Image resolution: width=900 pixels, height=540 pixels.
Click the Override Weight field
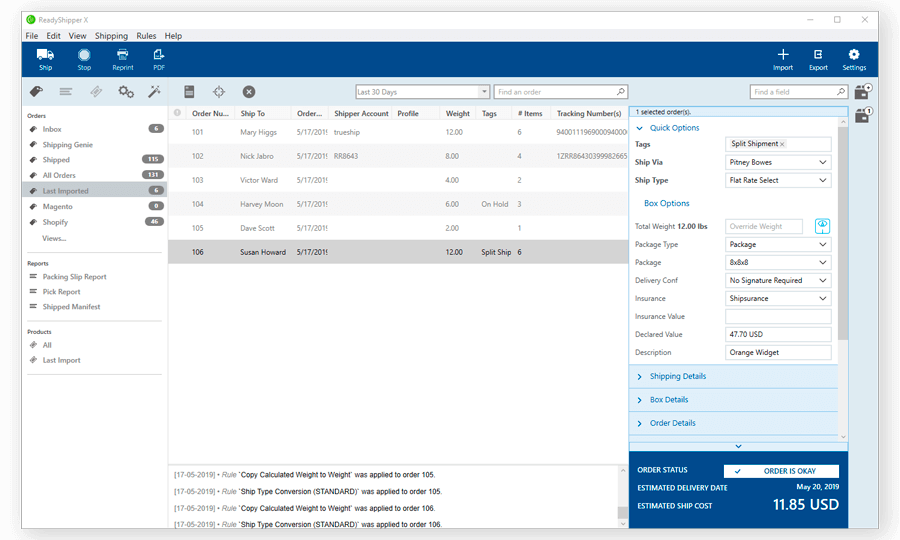[763, 226]
